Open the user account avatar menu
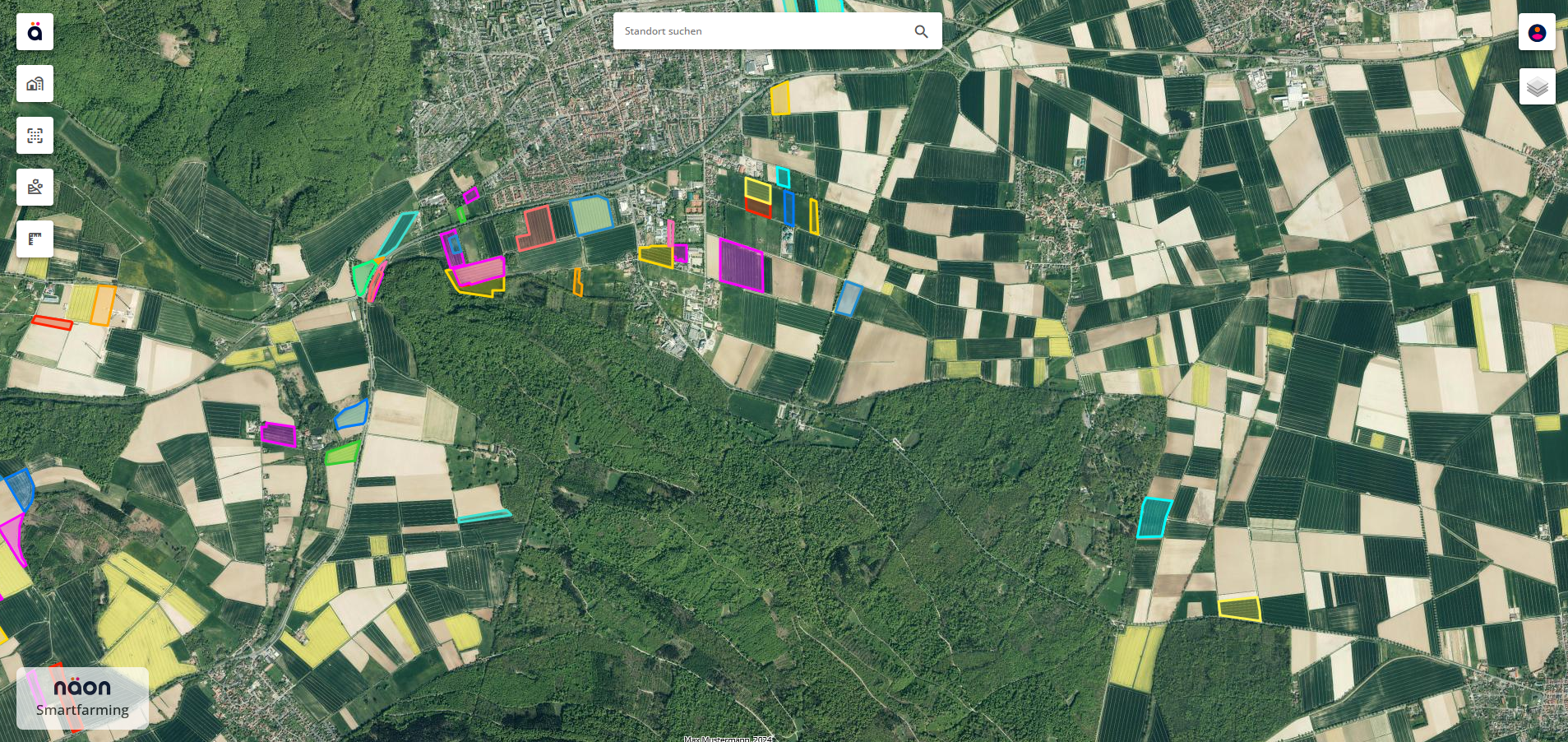The image size is (1568, 742). point(1537,32)
